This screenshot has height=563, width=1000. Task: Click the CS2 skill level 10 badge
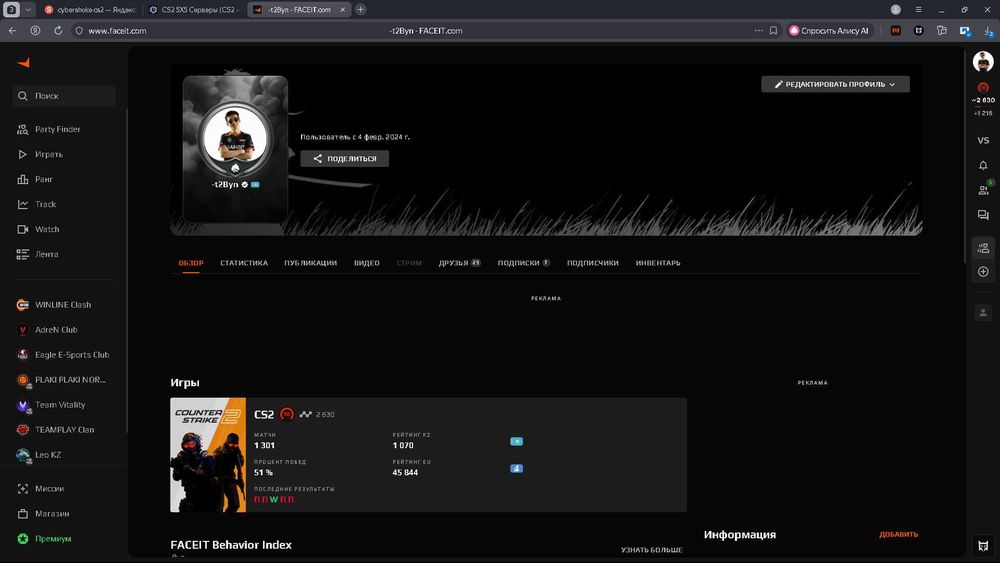[x=287, y=414]
